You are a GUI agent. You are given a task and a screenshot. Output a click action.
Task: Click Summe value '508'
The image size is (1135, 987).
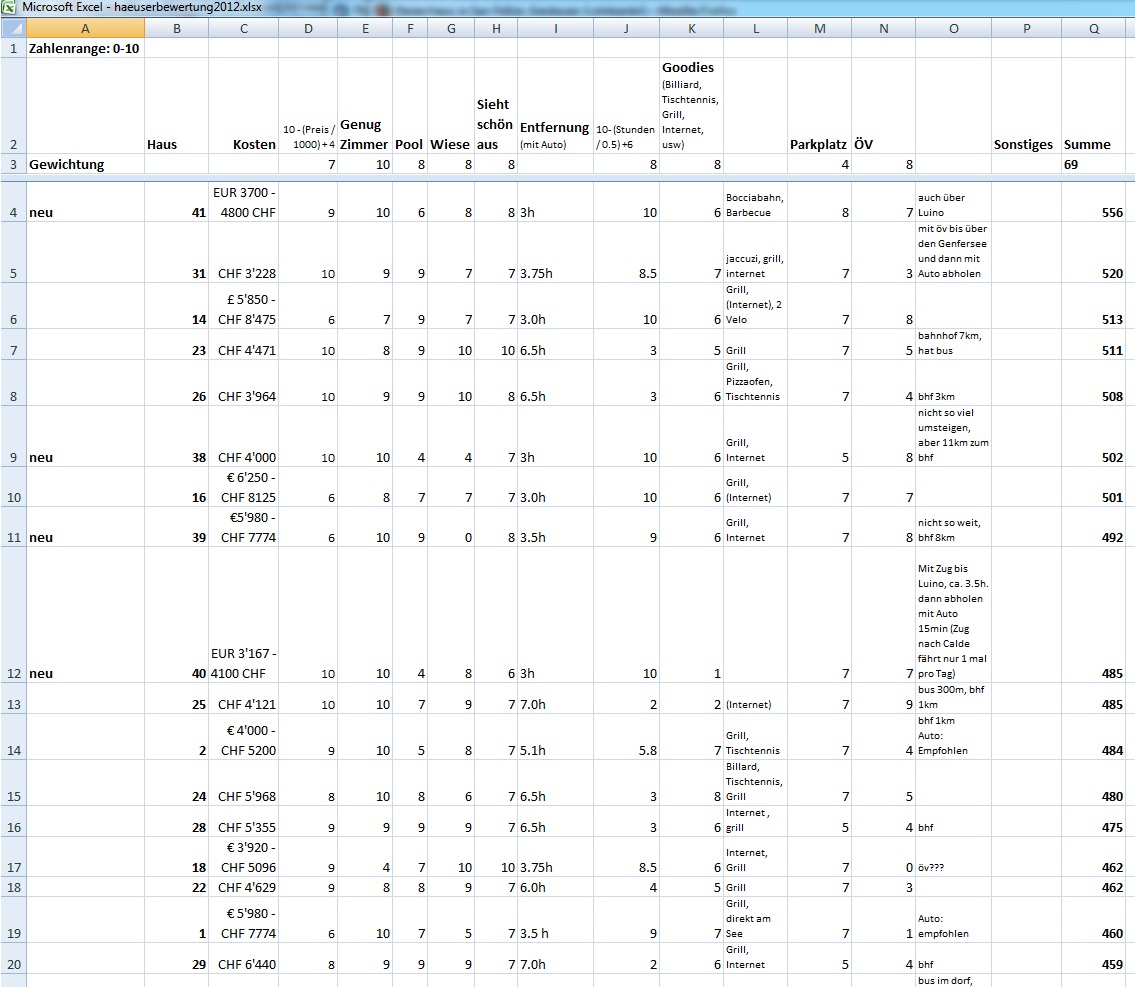click(x=1093, y=382)
